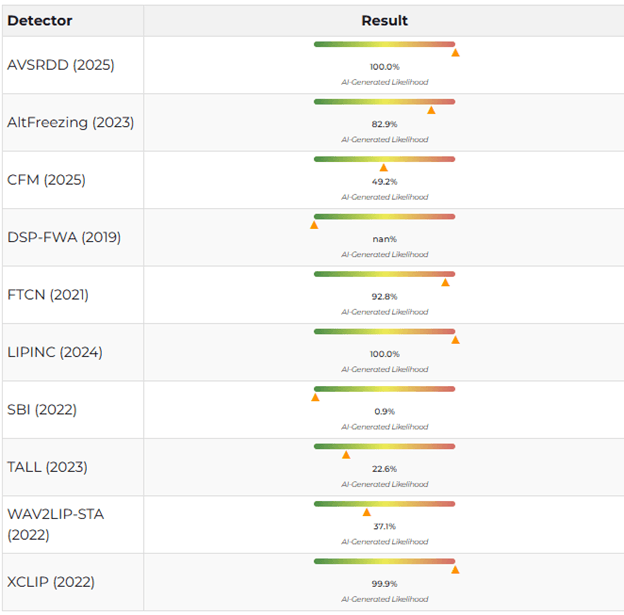The height and width of the screenshot is (615, 624).
Task: Select the orange marker under FTCN gauge
Action: (x=445, y=283)
